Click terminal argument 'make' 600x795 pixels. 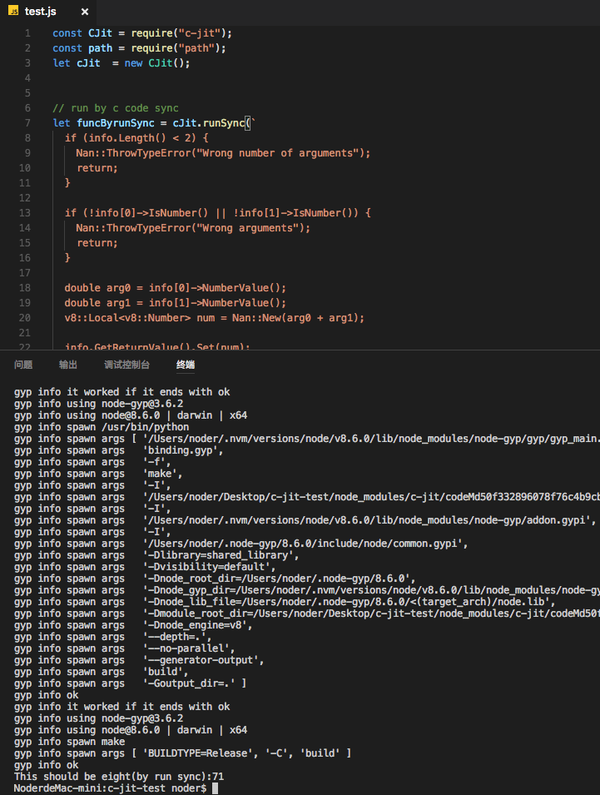click(x=163, y=474)
